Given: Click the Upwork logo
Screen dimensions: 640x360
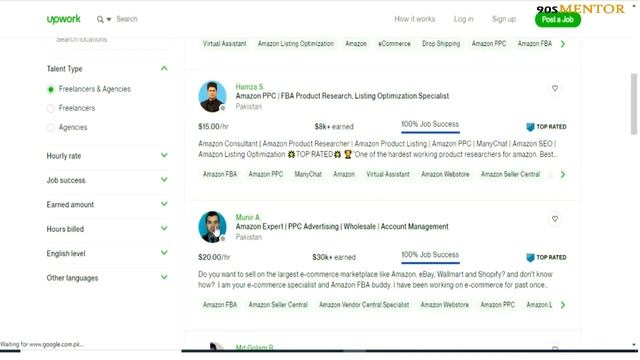Looking at the screenshot, I should point(63,19).
